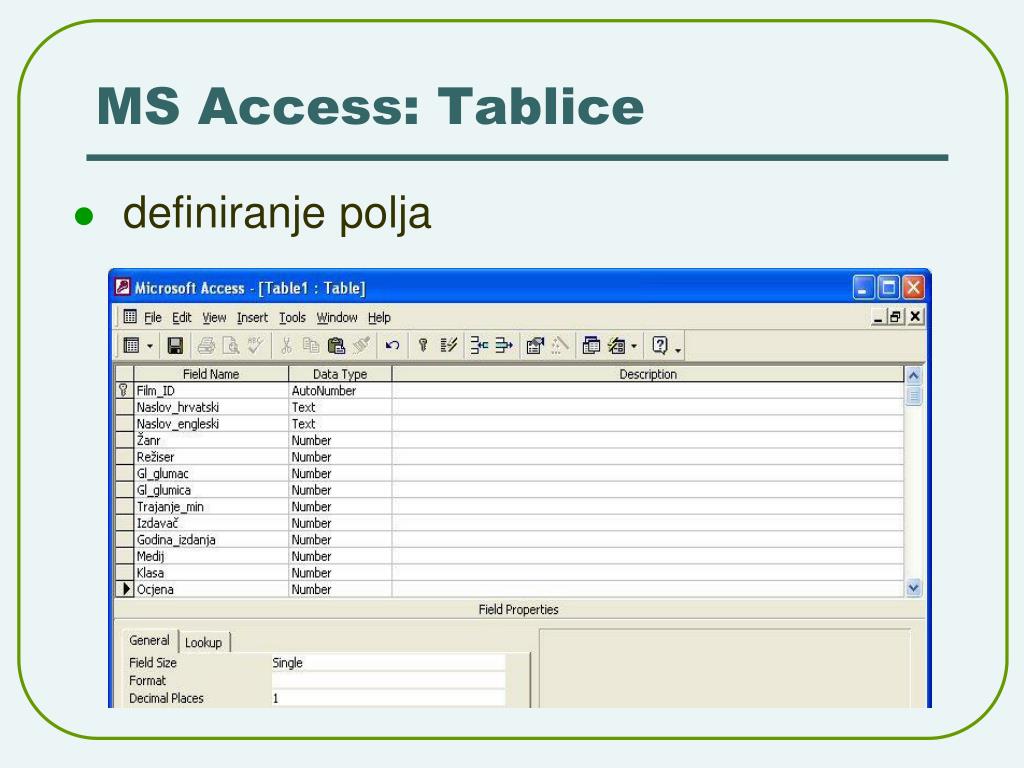Minimize the inner Table1 document window
Viewport: 1024px width, 768px height.
tap(878, 317)
